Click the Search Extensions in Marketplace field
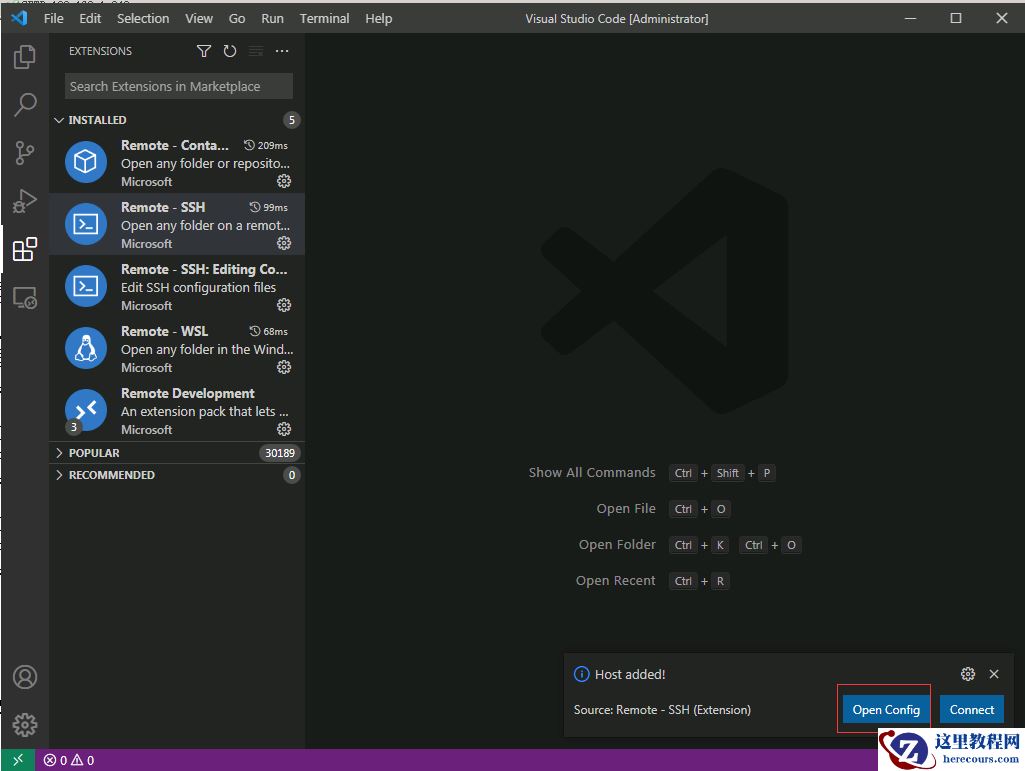Image resolution: width=1025 pixels, height=771 pixels. [179, 86]
